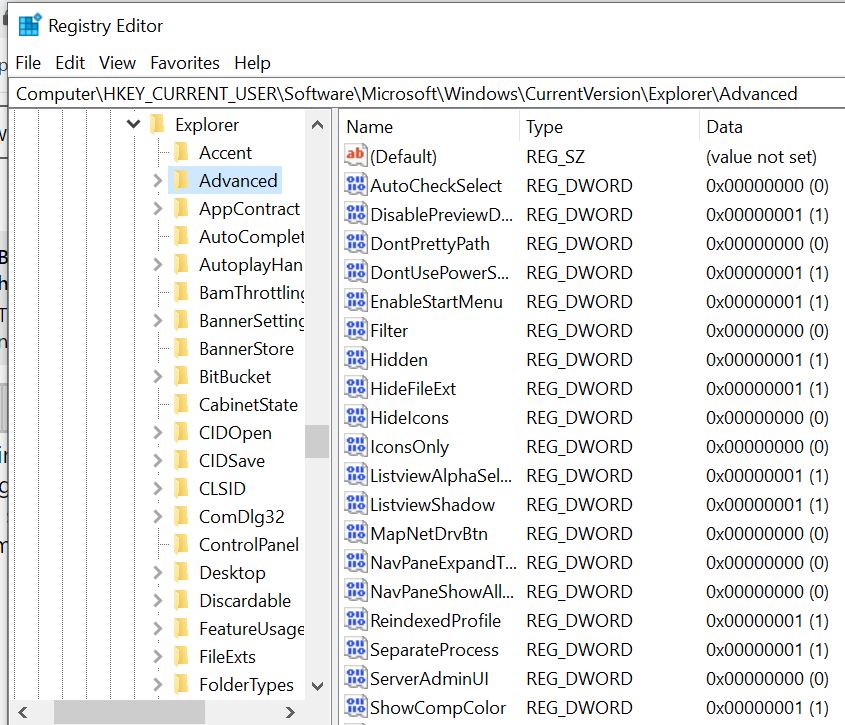The image size is (845, 725).
Task: Click the SeparateProcess DWORD icon
Action: pyautogui.click(x=356, y=649)
